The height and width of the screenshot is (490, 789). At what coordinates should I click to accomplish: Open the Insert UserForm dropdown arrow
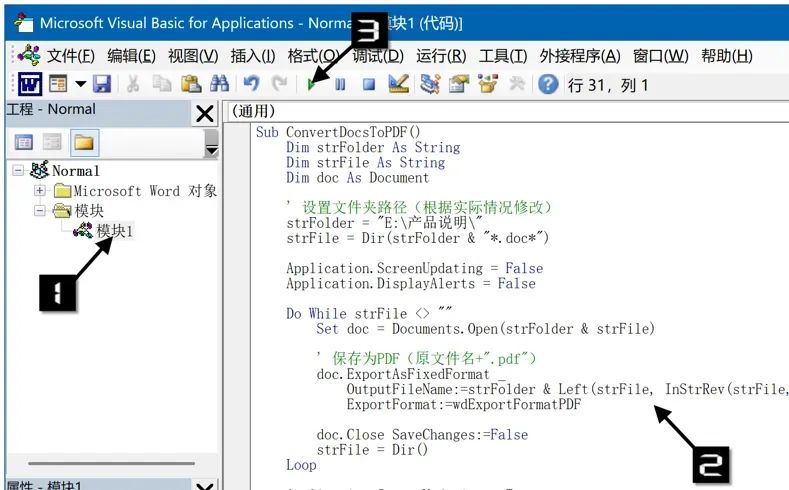(x=81, y=84)
